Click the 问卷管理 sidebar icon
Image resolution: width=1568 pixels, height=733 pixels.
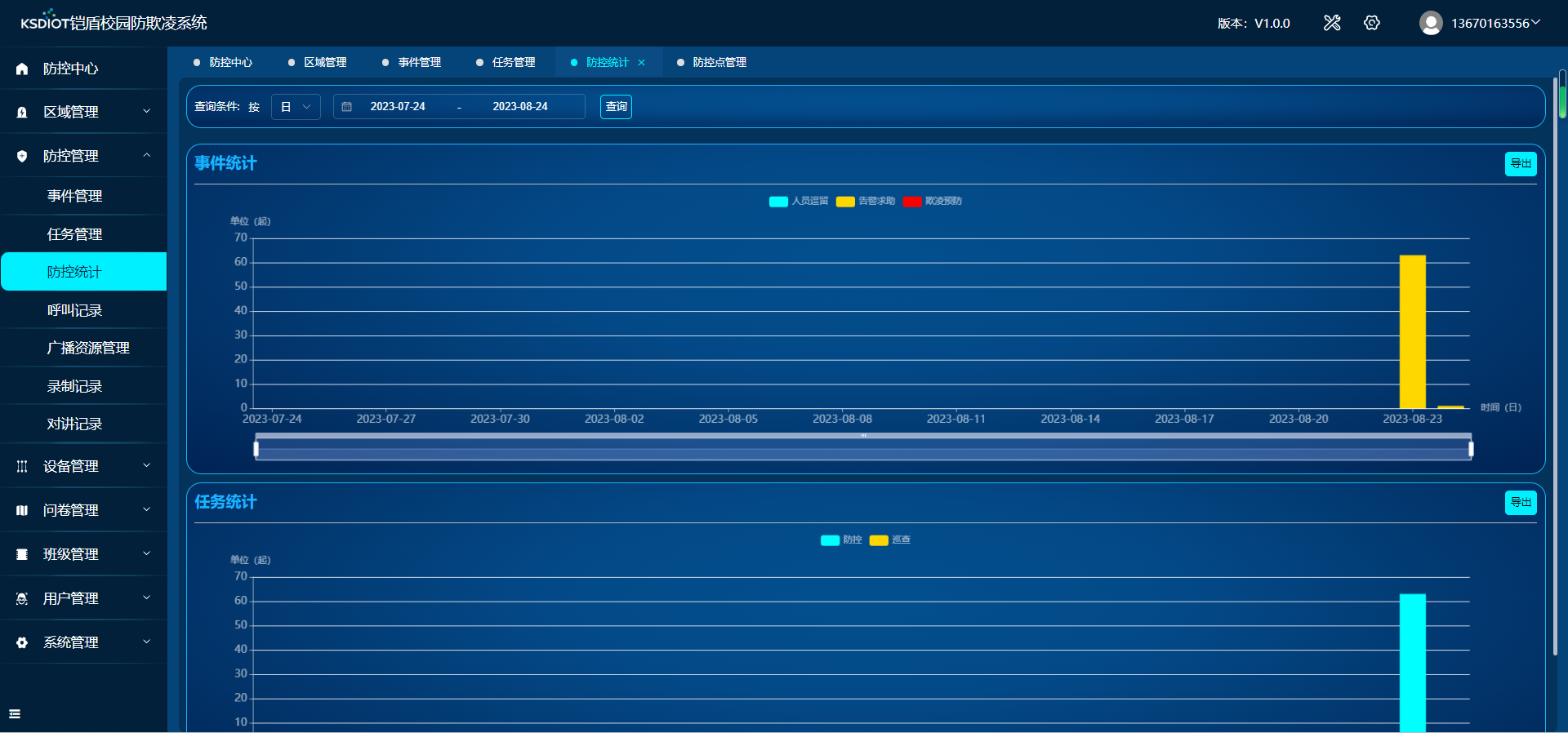22,510
